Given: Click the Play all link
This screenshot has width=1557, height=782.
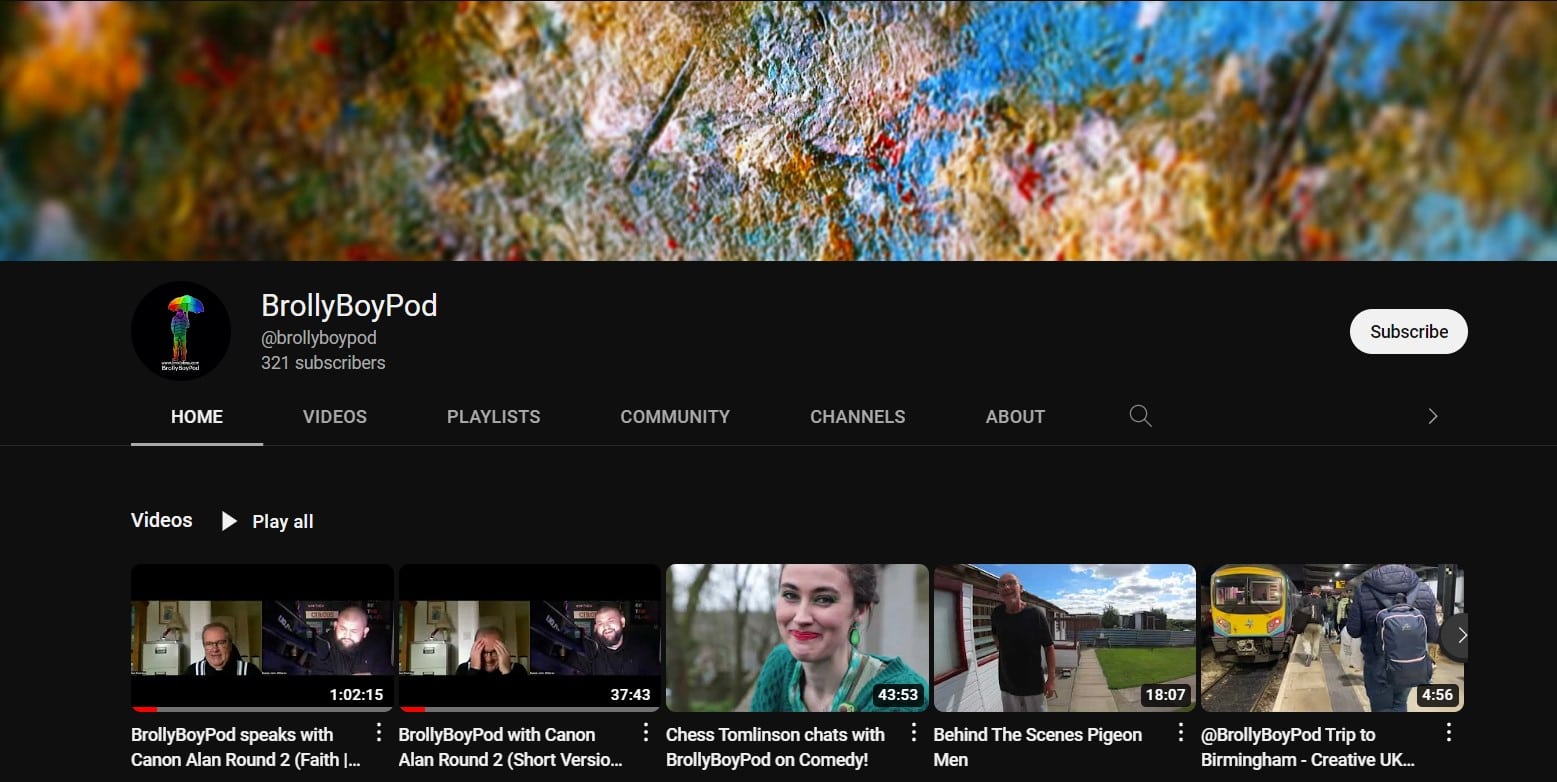Looking at the screenshot, I should (x=283, y=521).
